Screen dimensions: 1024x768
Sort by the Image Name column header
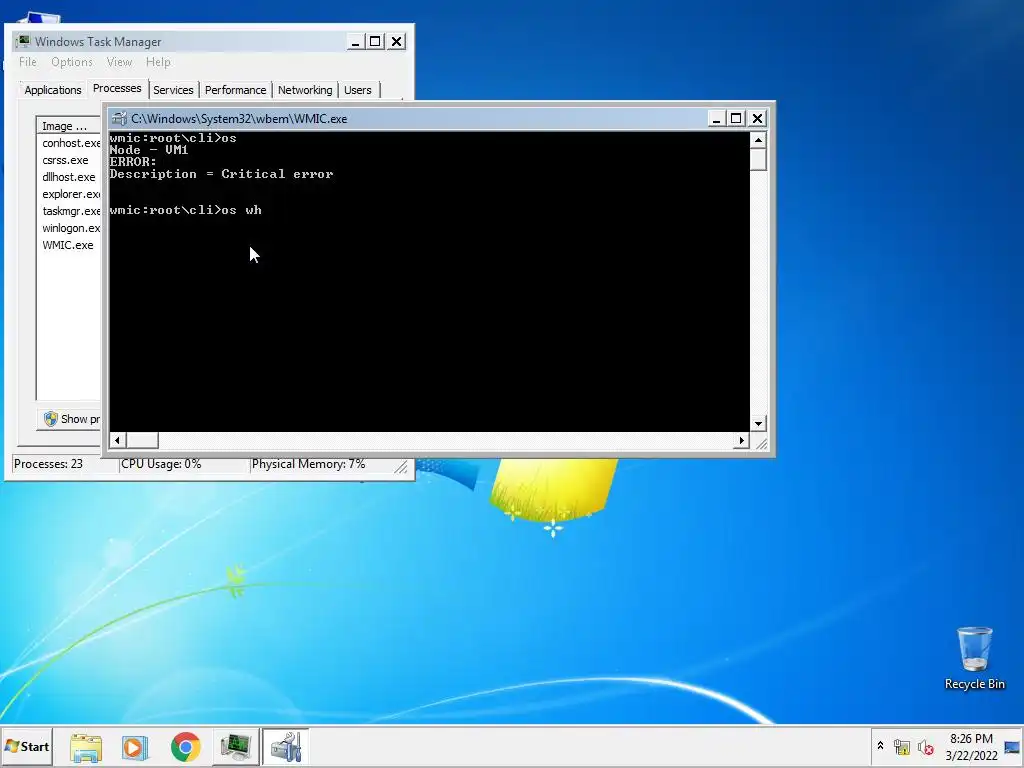point(69,126)
